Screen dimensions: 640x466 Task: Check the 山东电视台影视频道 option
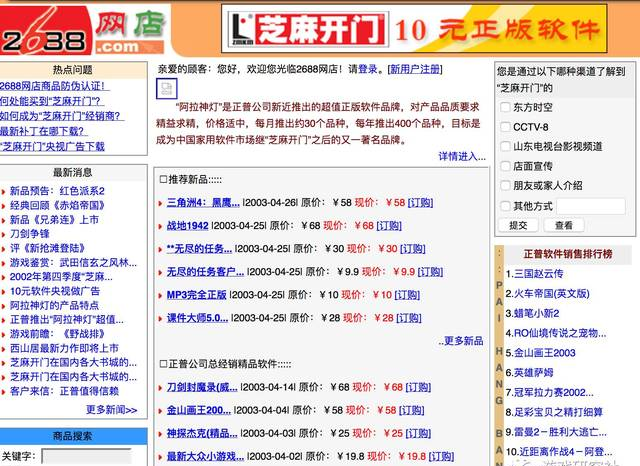505,146
